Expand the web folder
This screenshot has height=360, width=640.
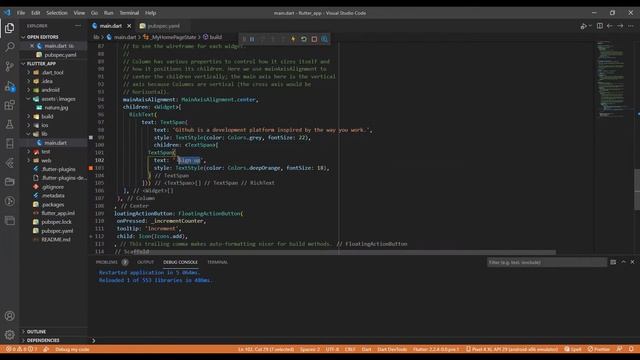[x=29, y=160]
